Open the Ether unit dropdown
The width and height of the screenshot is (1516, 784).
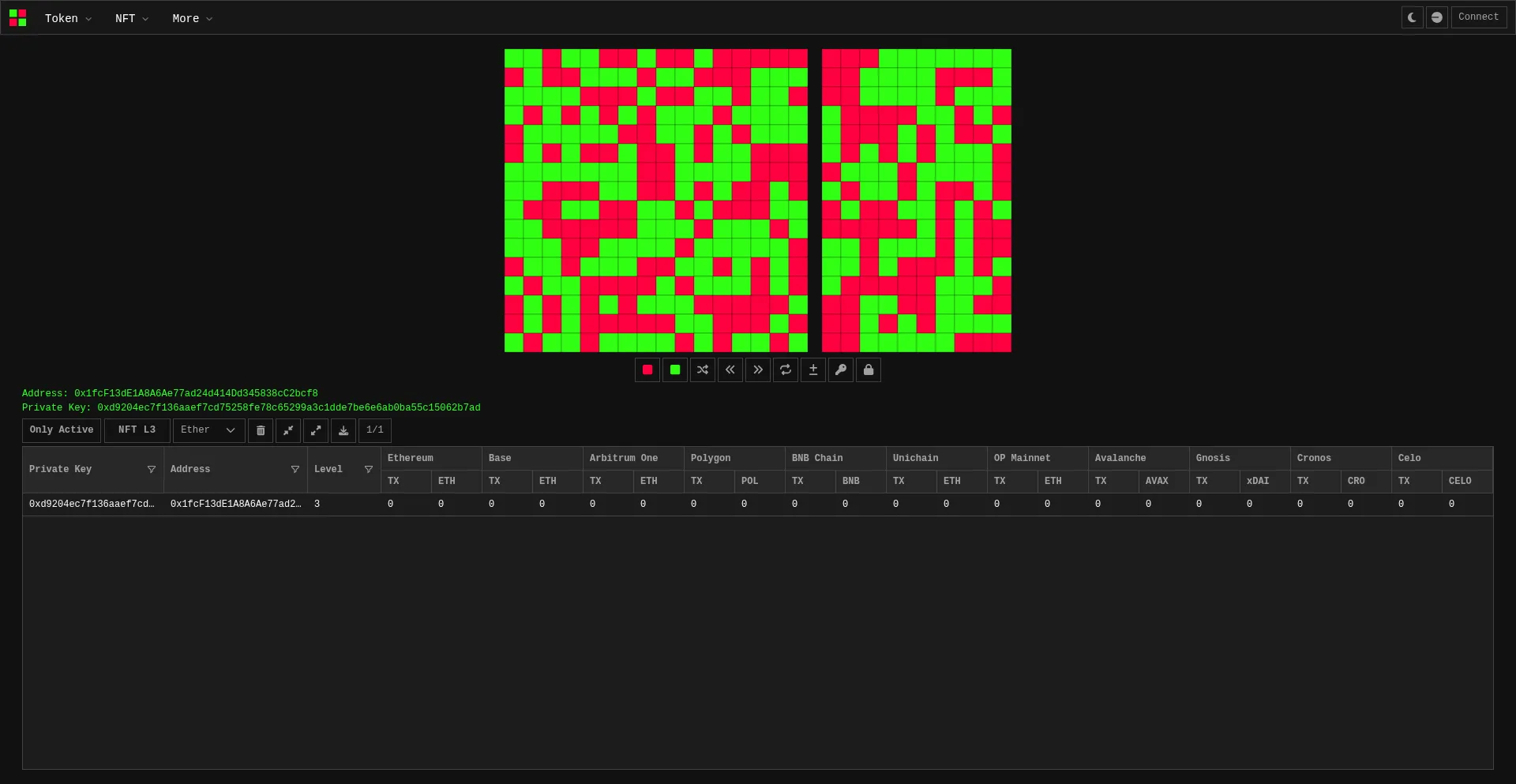click(x=208, y=430)
